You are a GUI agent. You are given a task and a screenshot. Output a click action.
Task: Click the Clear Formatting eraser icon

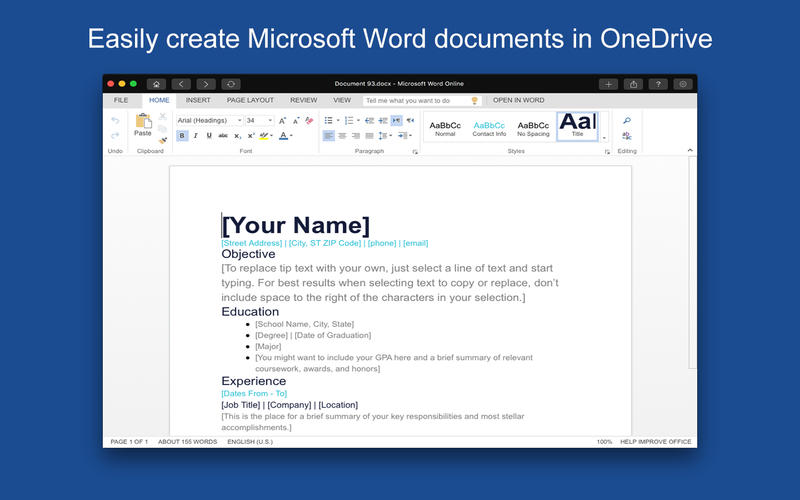click(309, 120)
